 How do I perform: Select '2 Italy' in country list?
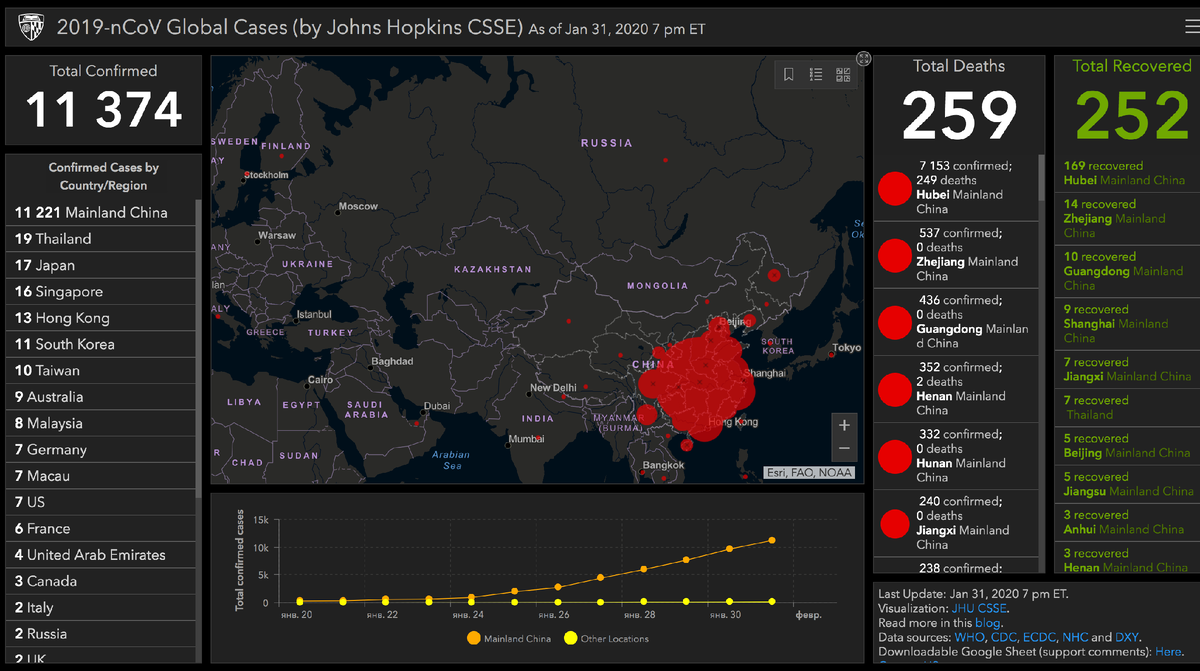click(100, 607)
